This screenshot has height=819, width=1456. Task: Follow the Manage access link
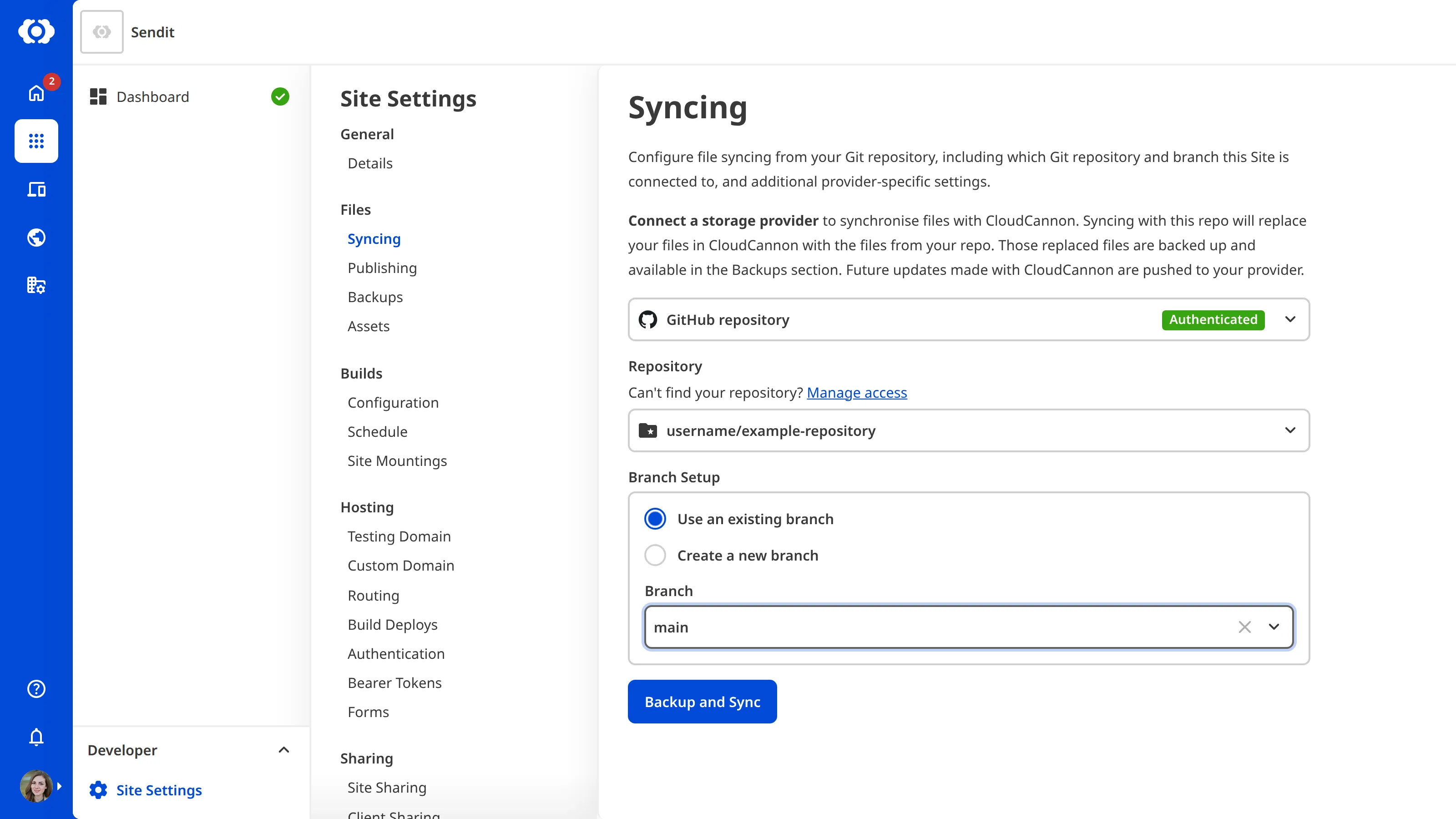[857, 393]
